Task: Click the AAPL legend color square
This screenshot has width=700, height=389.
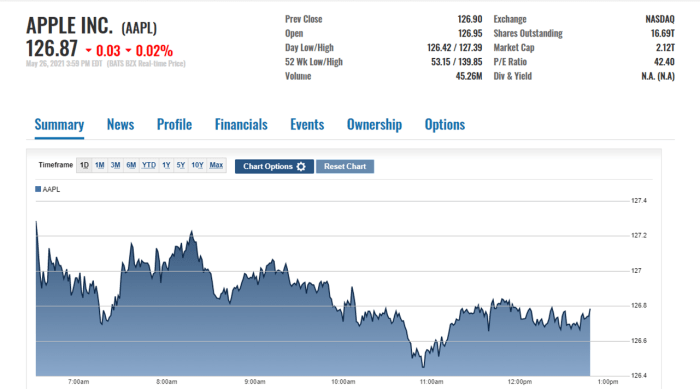Action: (x=38, y=189)
